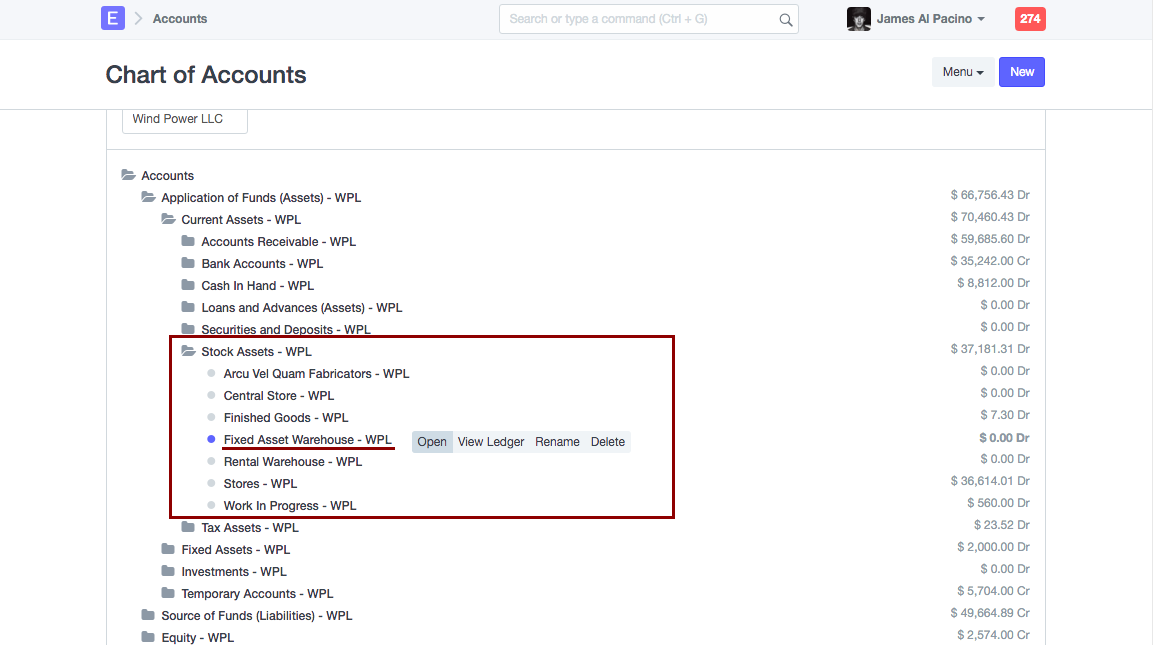The image size is (1153, 645).
Task: Click the Cash In Hand folder icon
Action: pyautogui.click(x=188, y=285)
